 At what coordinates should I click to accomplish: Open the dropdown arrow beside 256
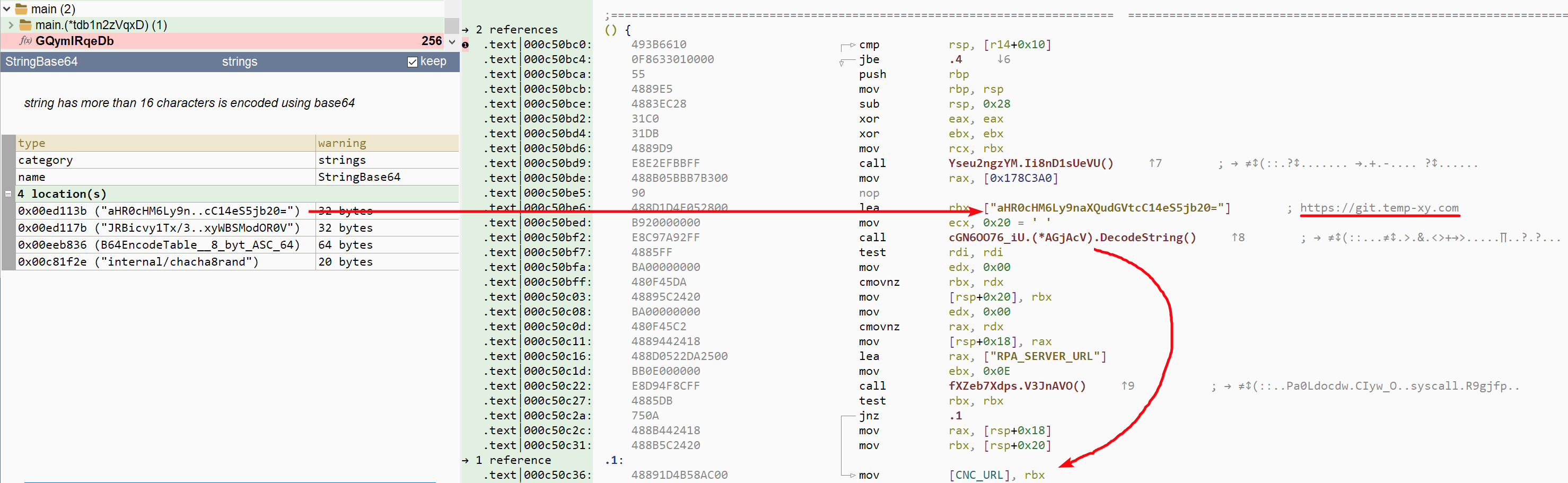[452, 41]
